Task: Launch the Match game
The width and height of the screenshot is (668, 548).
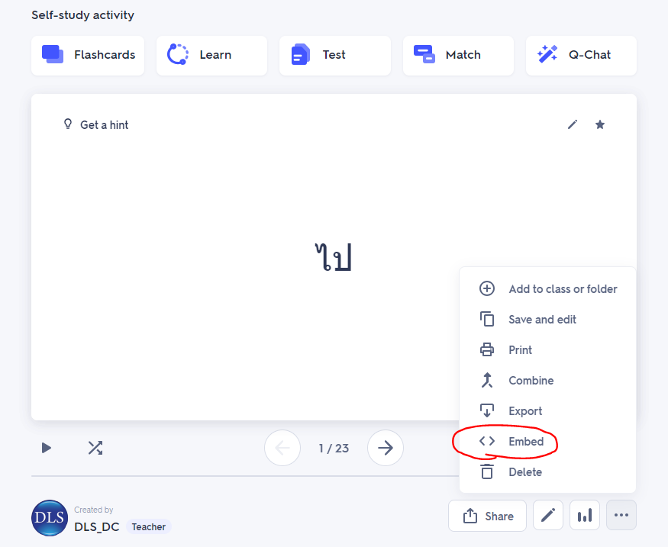Action: (x=458, y=55)
